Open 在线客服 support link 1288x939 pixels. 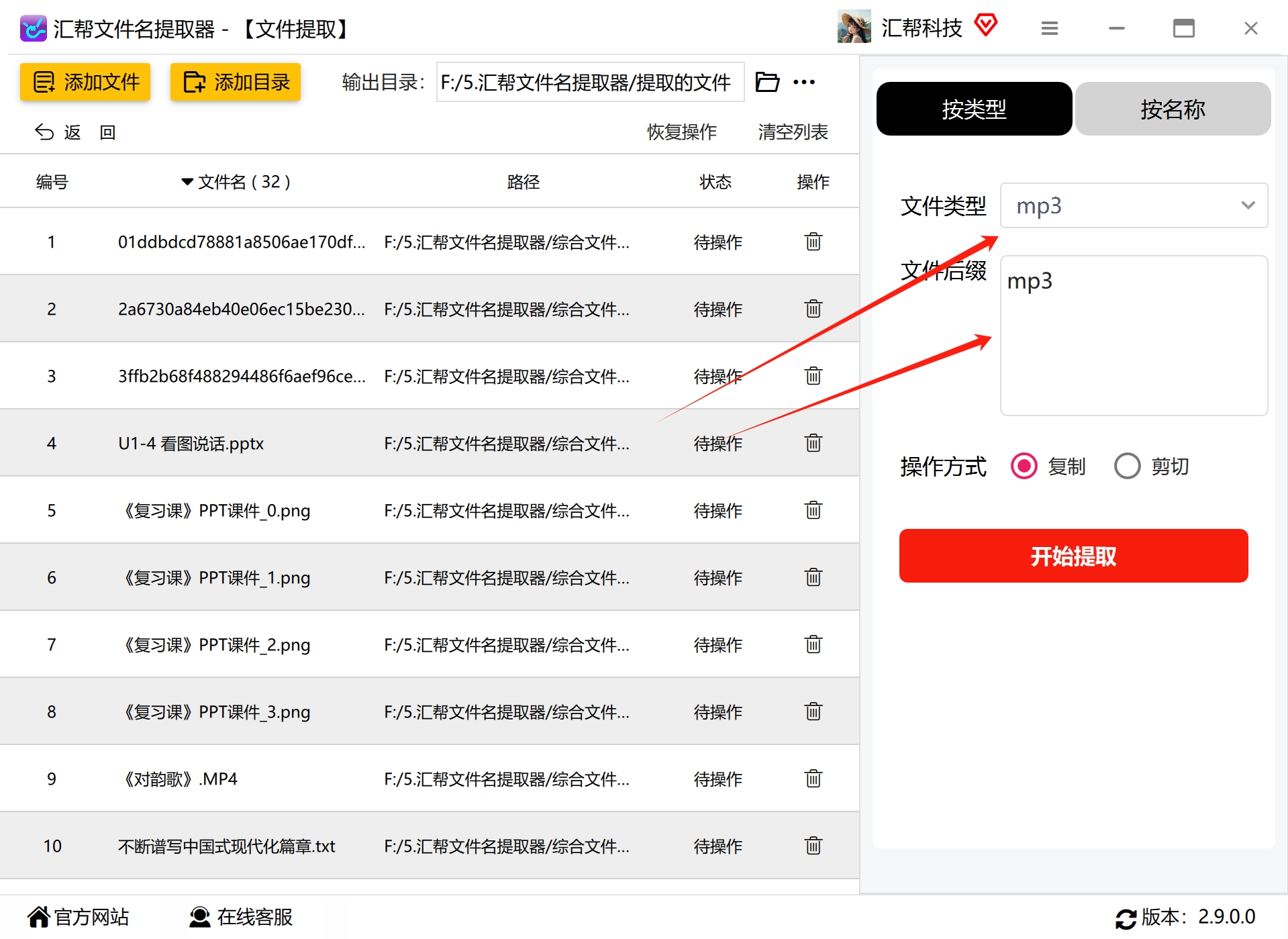pyautogui.click(x=241, y=917)
